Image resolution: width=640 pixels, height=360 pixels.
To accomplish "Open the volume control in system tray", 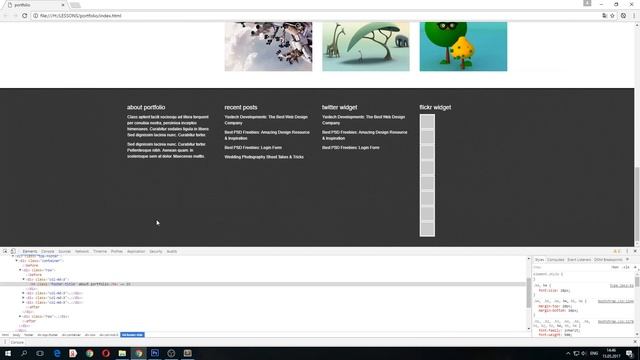I will (x=584, y=353).
